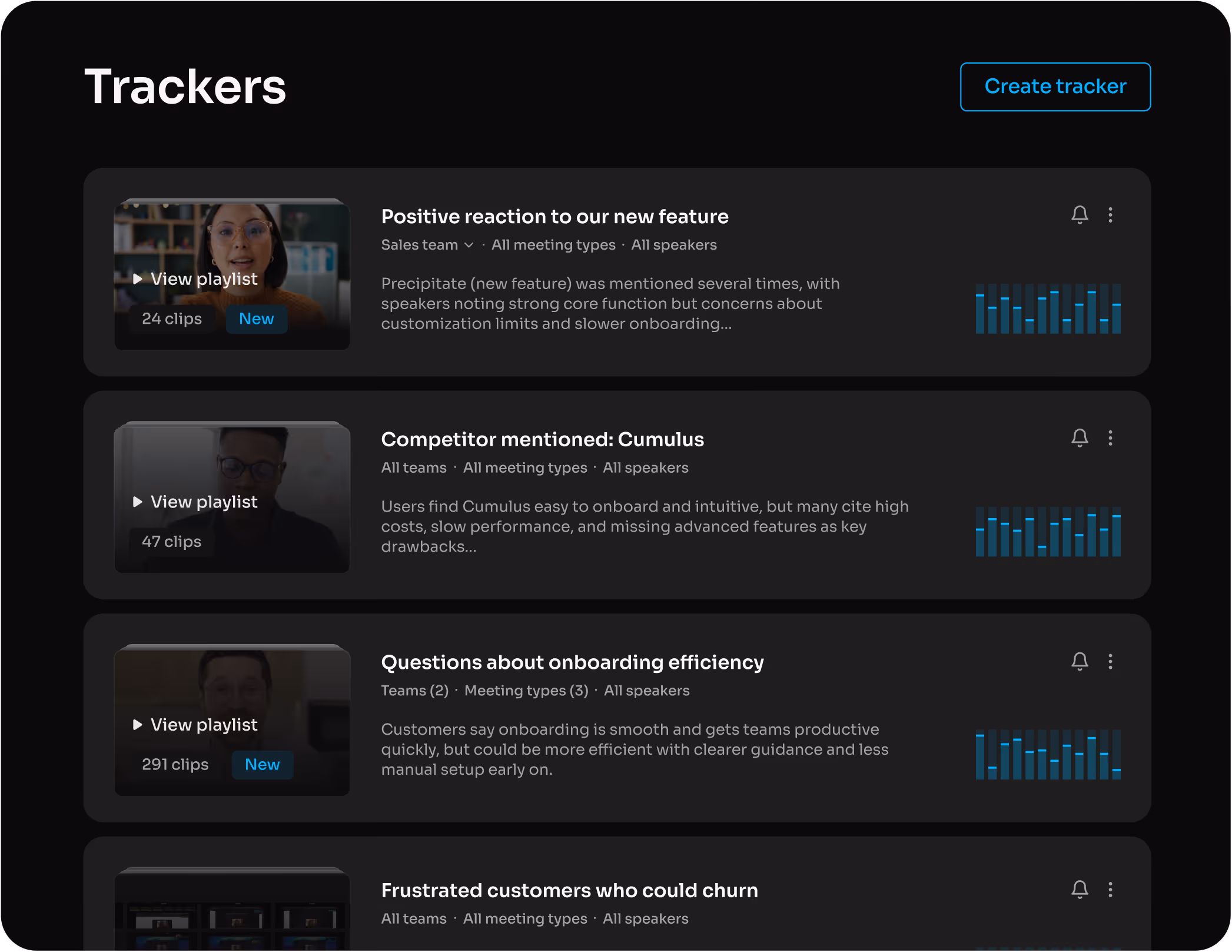Image resolution: width=1232 pixels, height=952 pixels.
Task: Open more options for onboarding efficiency tracker
Action: click(x=1111, y=661)
